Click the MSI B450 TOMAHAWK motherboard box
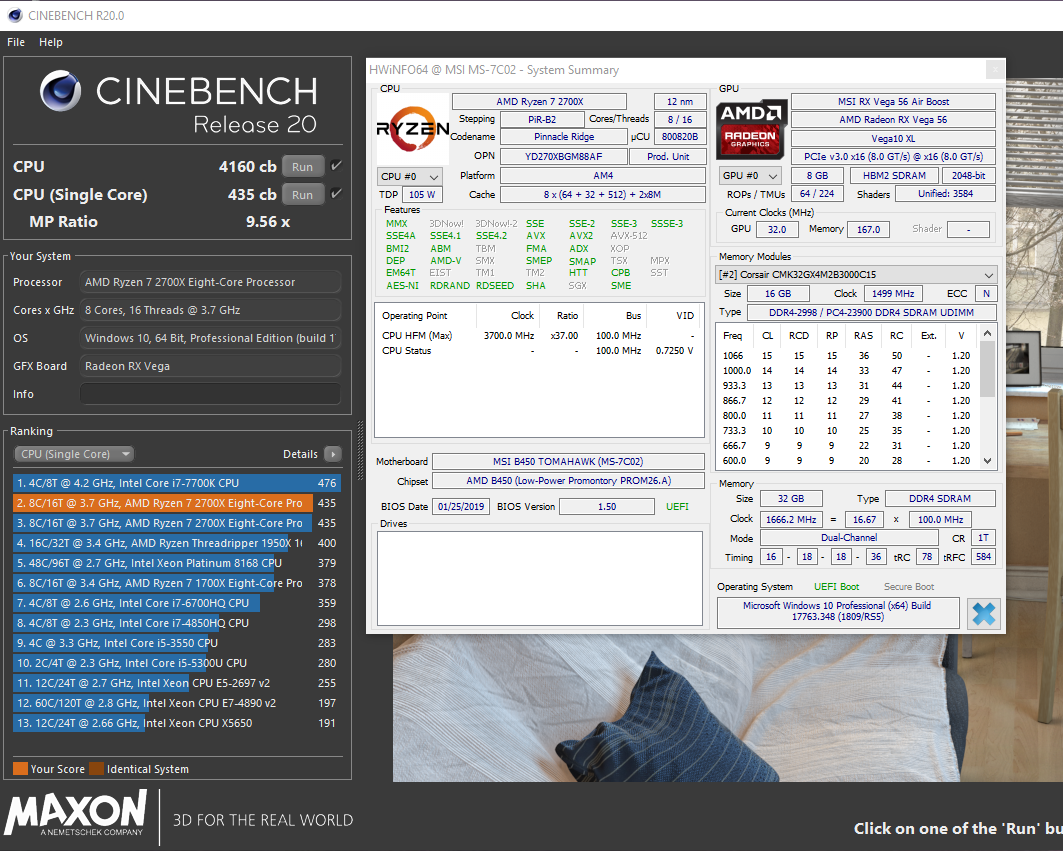Viewport: 1063px width, 851px height. click(568, 462)
